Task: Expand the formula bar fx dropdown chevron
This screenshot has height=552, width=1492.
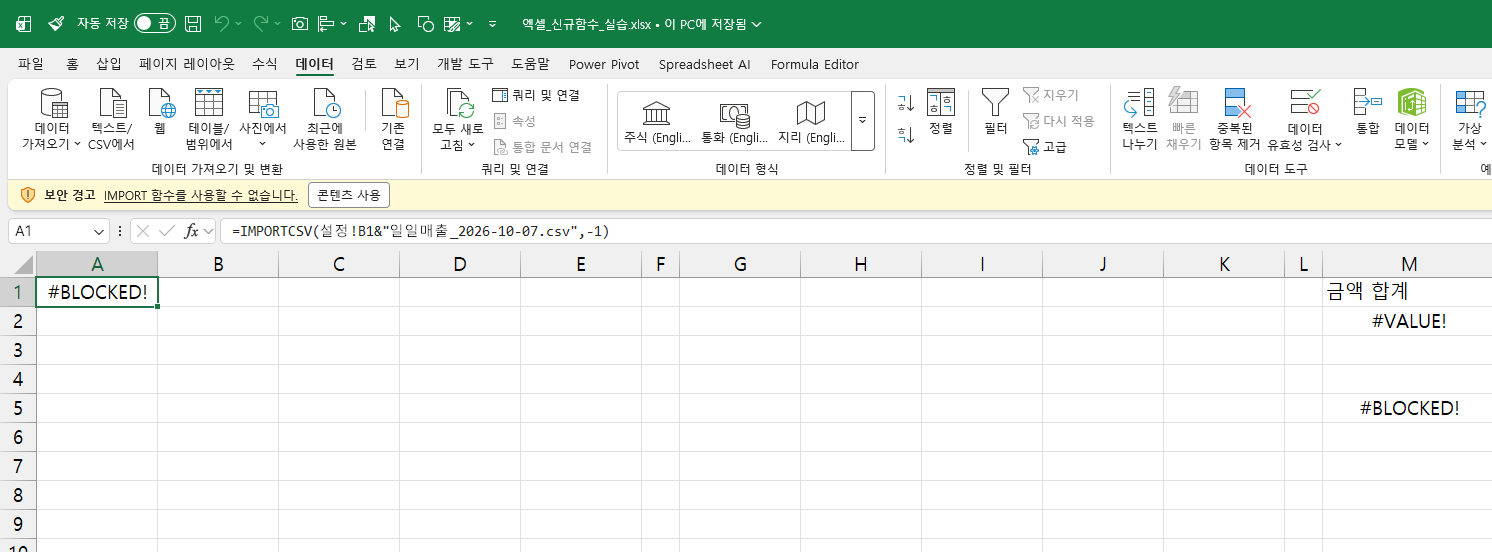Action: [x=208, y=231]
